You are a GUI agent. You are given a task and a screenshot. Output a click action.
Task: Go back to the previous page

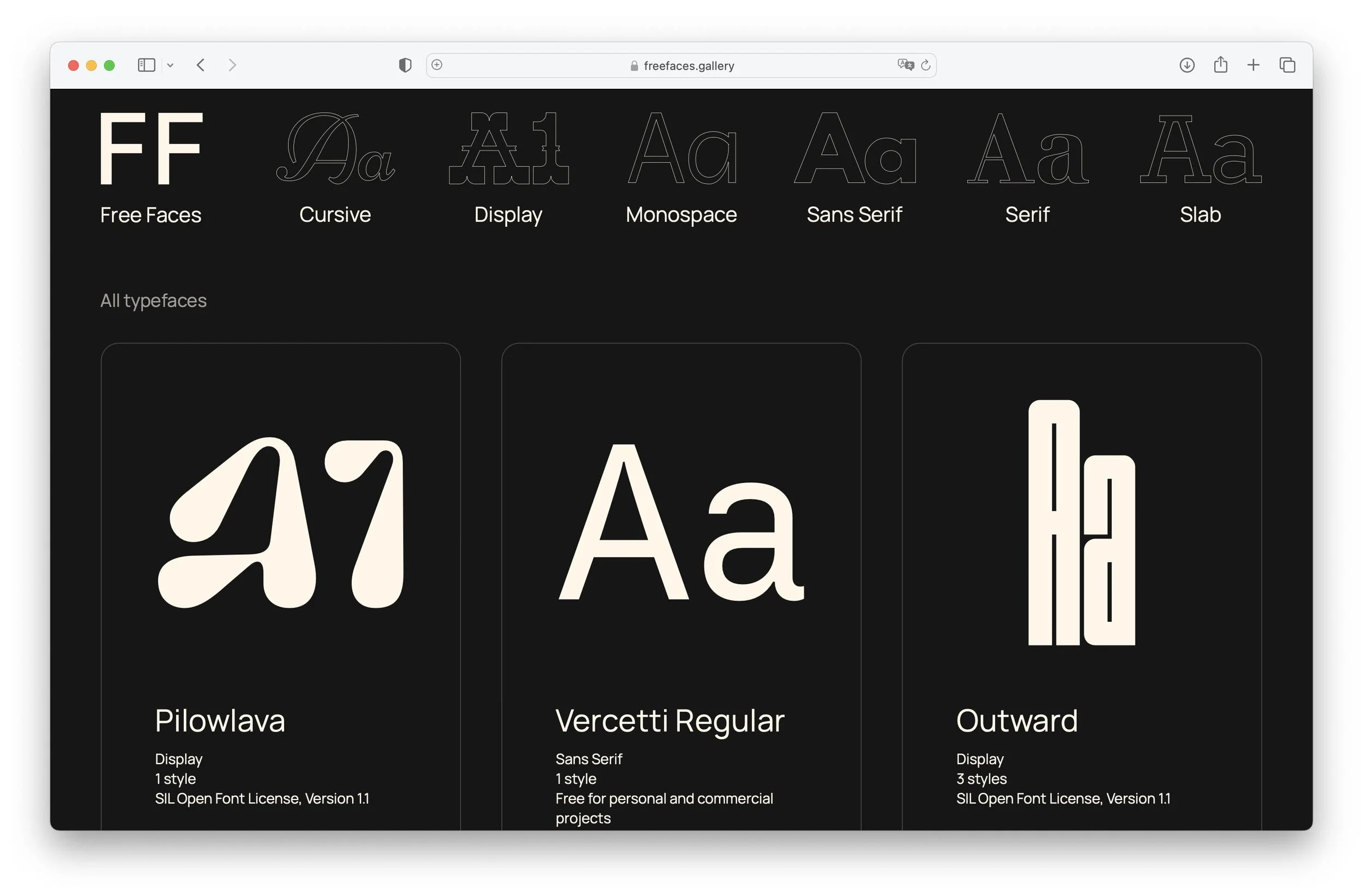coord(201,65)
